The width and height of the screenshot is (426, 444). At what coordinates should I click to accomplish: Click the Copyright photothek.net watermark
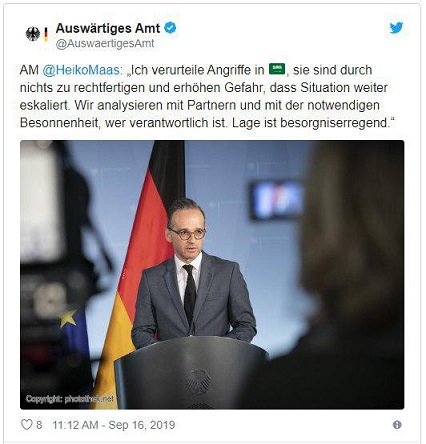click(69, 399)
